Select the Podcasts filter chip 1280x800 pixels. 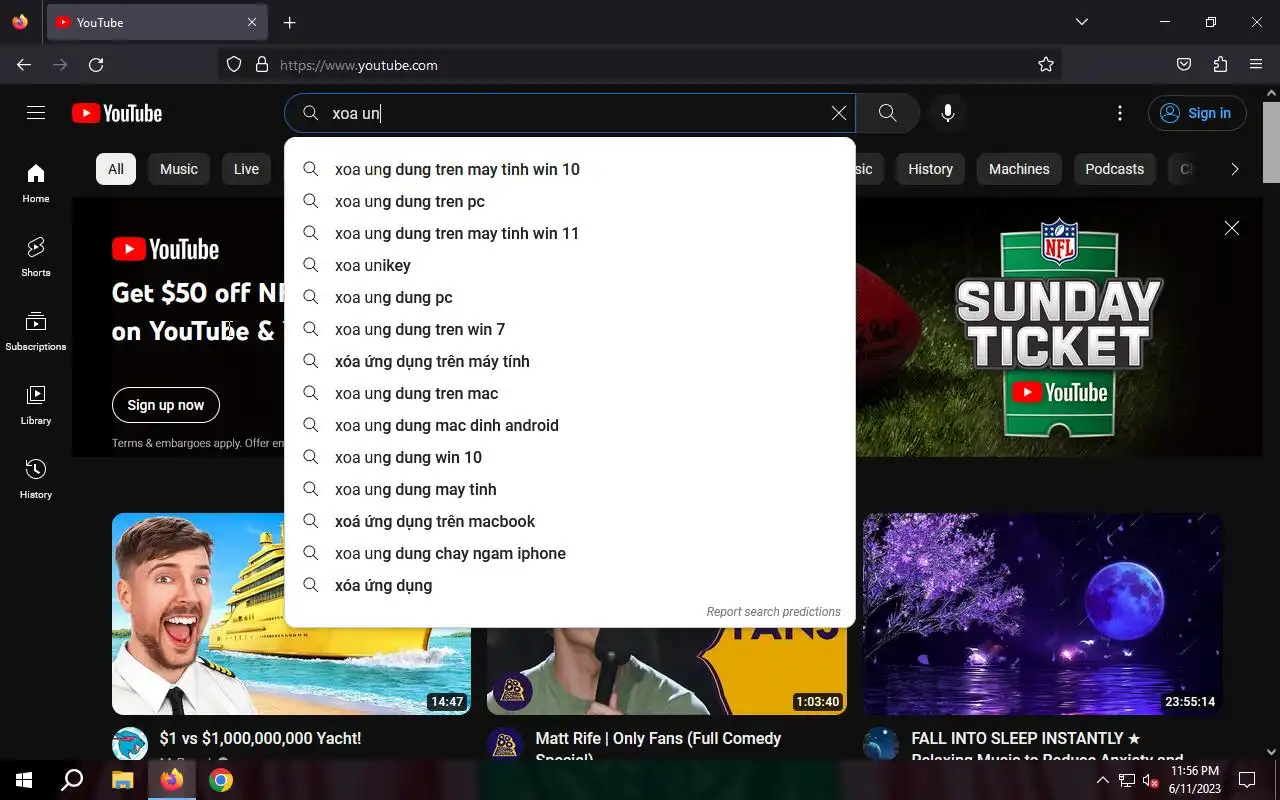[x=1114, y=169]
